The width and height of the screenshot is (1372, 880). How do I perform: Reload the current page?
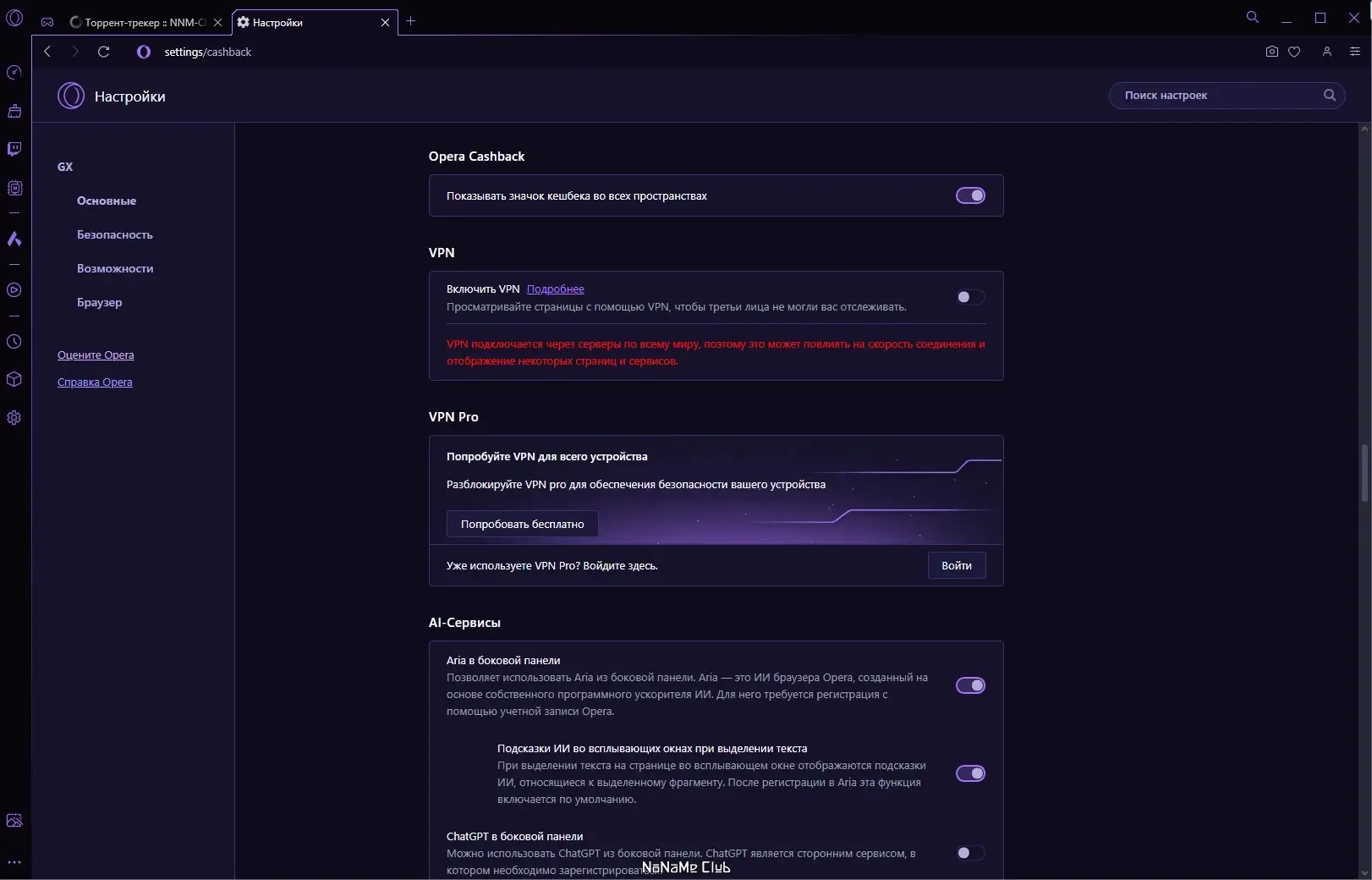pos(104,52)
